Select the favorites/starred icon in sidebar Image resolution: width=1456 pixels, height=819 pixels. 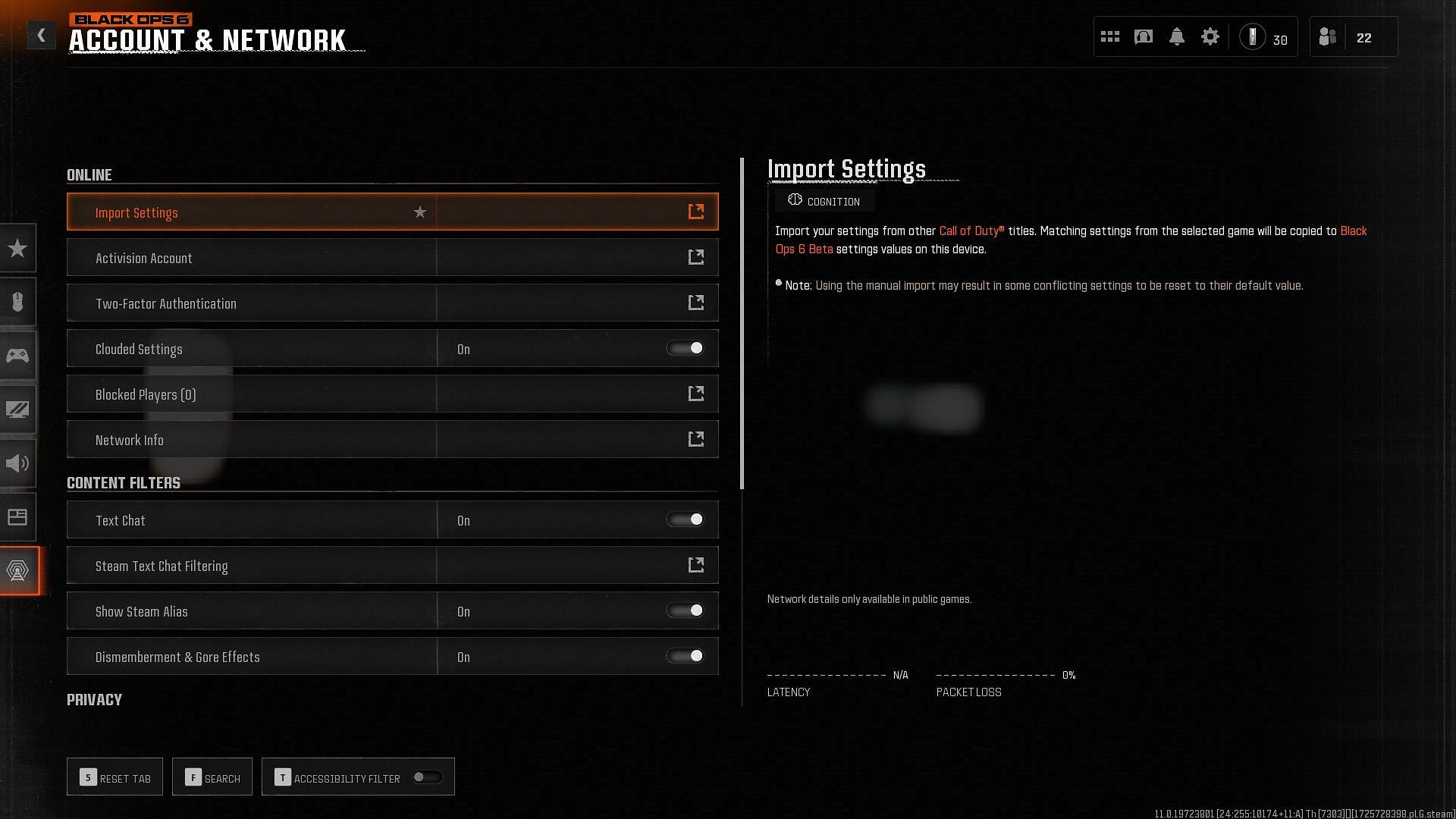coord(17,247)
